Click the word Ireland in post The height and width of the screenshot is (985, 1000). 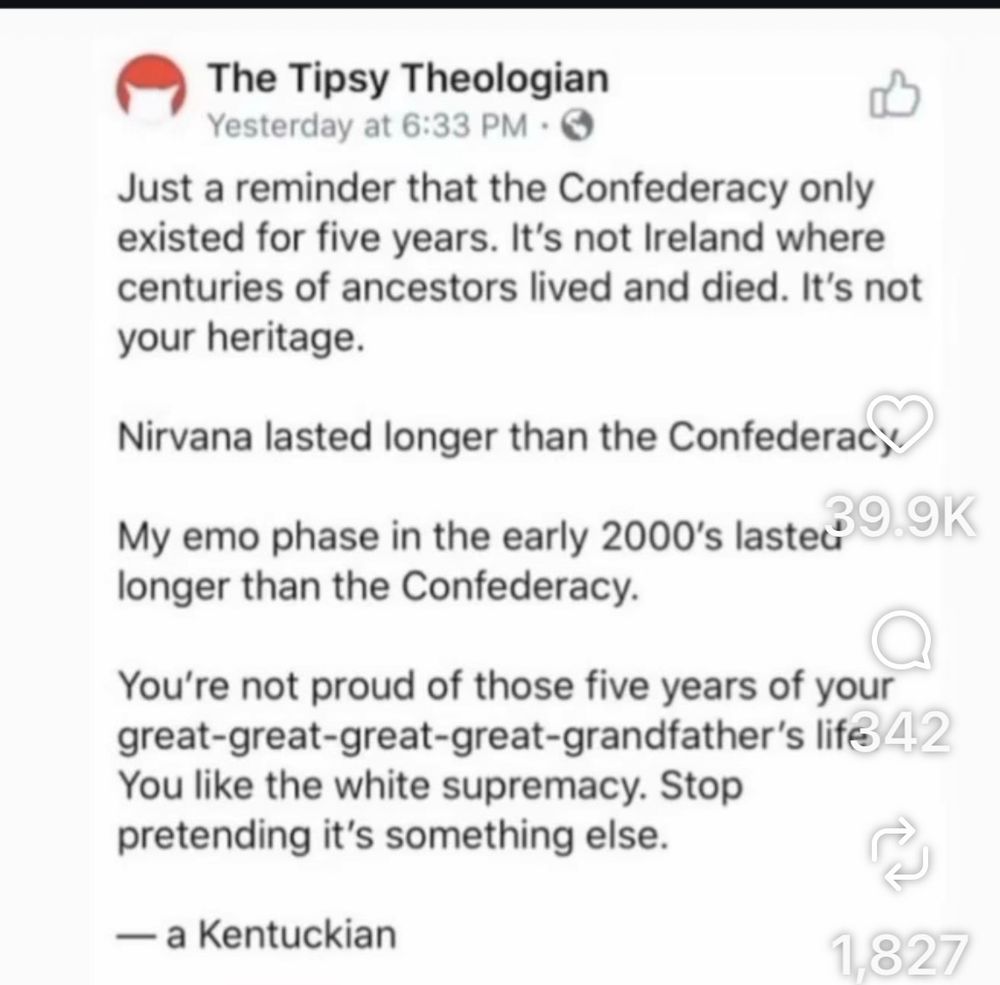click(704, 238)
